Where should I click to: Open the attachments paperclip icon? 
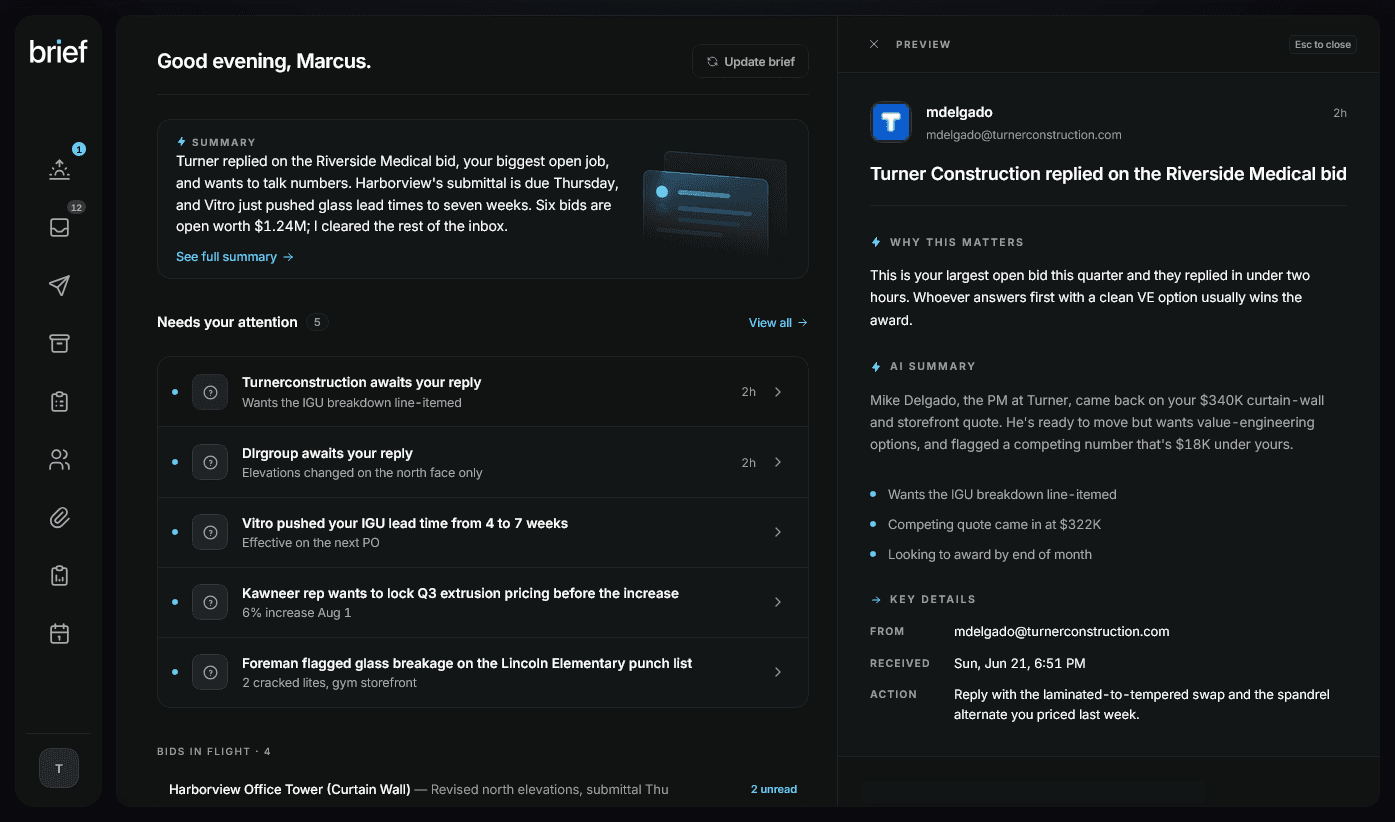[59, 518]
